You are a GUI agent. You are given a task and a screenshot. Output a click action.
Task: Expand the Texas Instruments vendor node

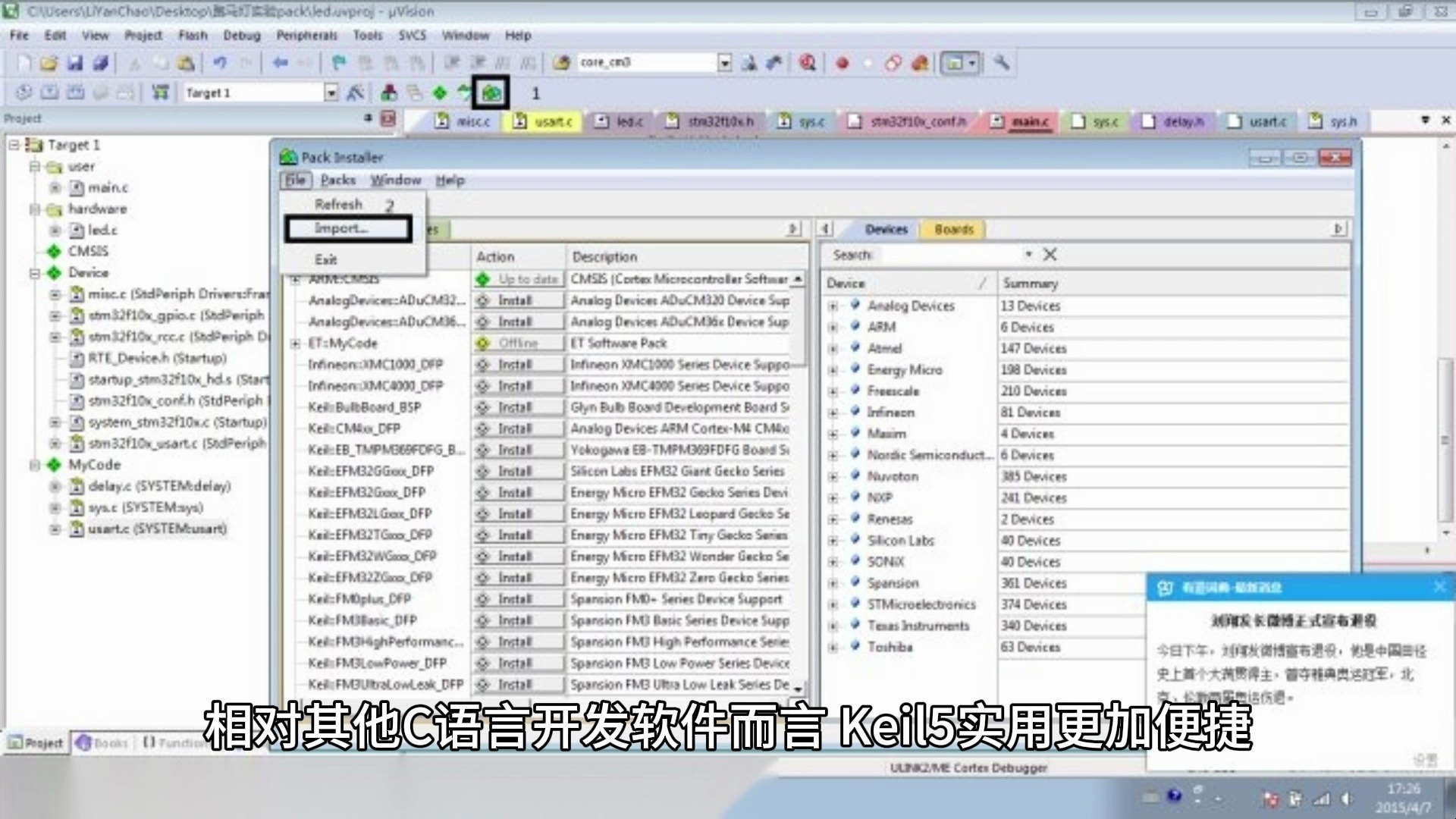(833, 626)
